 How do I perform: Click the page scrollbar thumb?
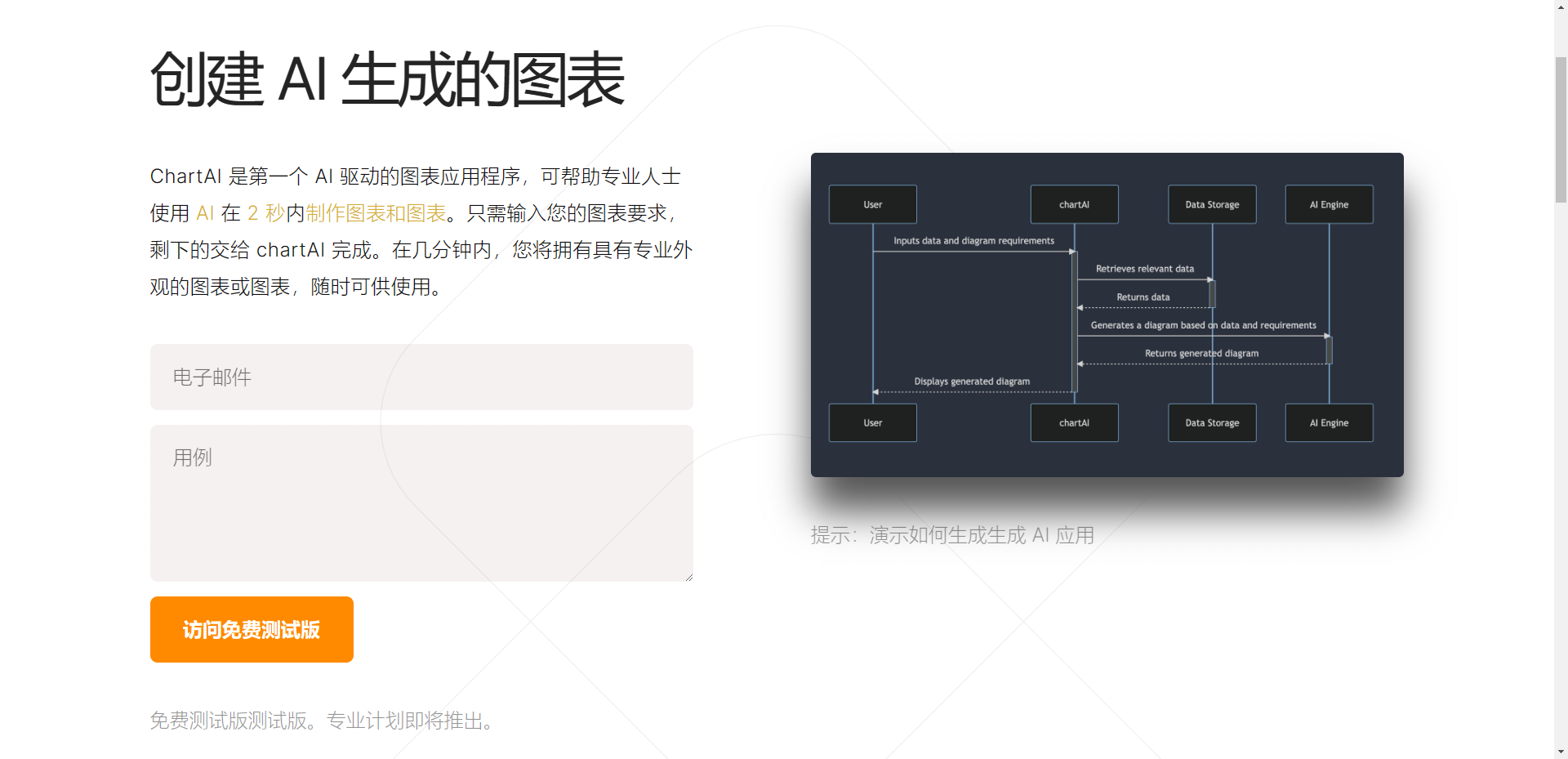(1561, 129)
